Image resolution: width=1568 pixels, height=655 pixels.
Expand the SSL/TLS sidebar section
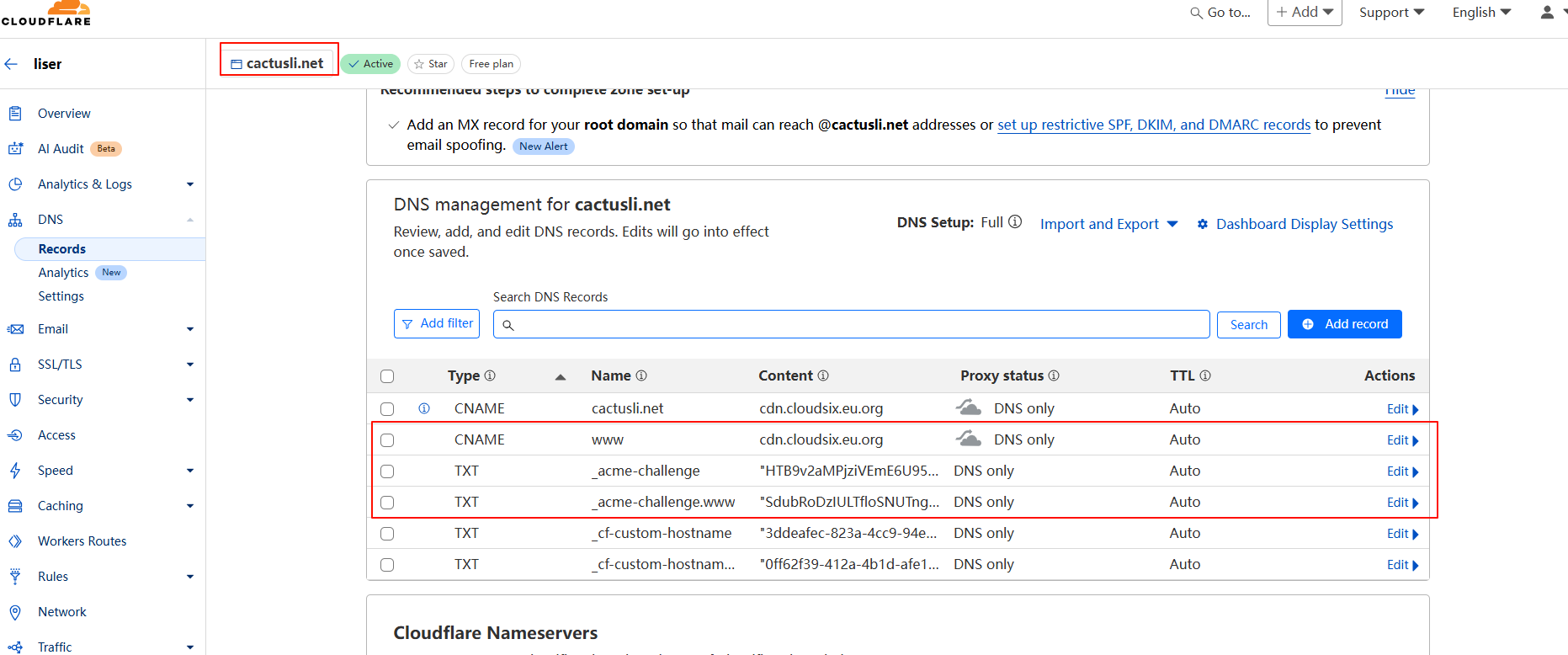(190, 365)
